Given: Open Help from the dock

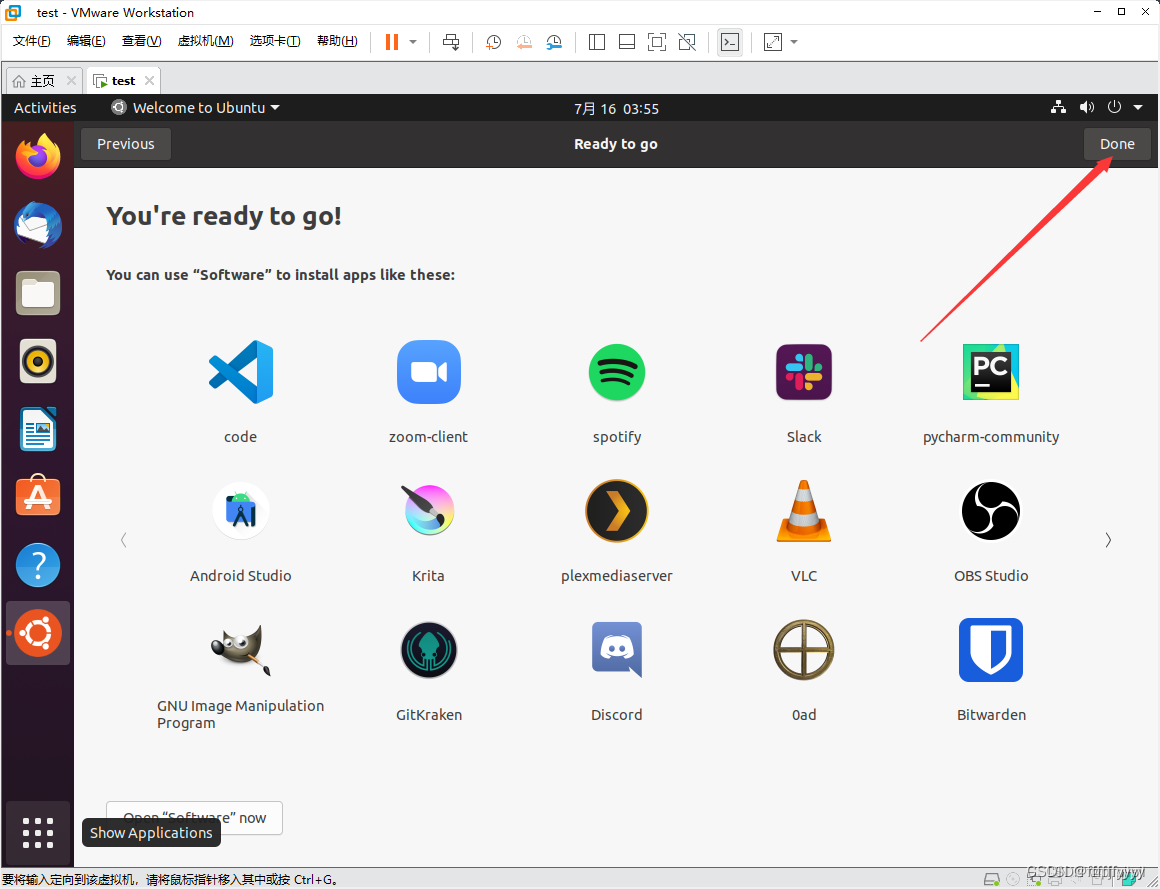Looking at the screenshot, I should point(38,565).
